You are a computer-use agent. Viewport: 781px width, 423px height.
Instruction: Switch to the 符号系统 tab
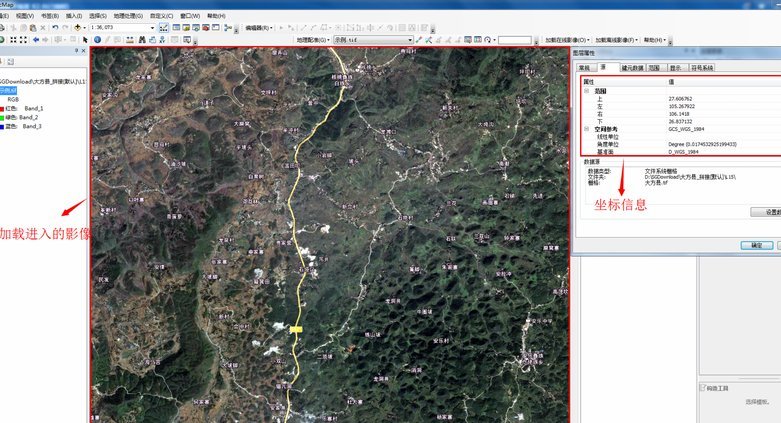[702, 68]
